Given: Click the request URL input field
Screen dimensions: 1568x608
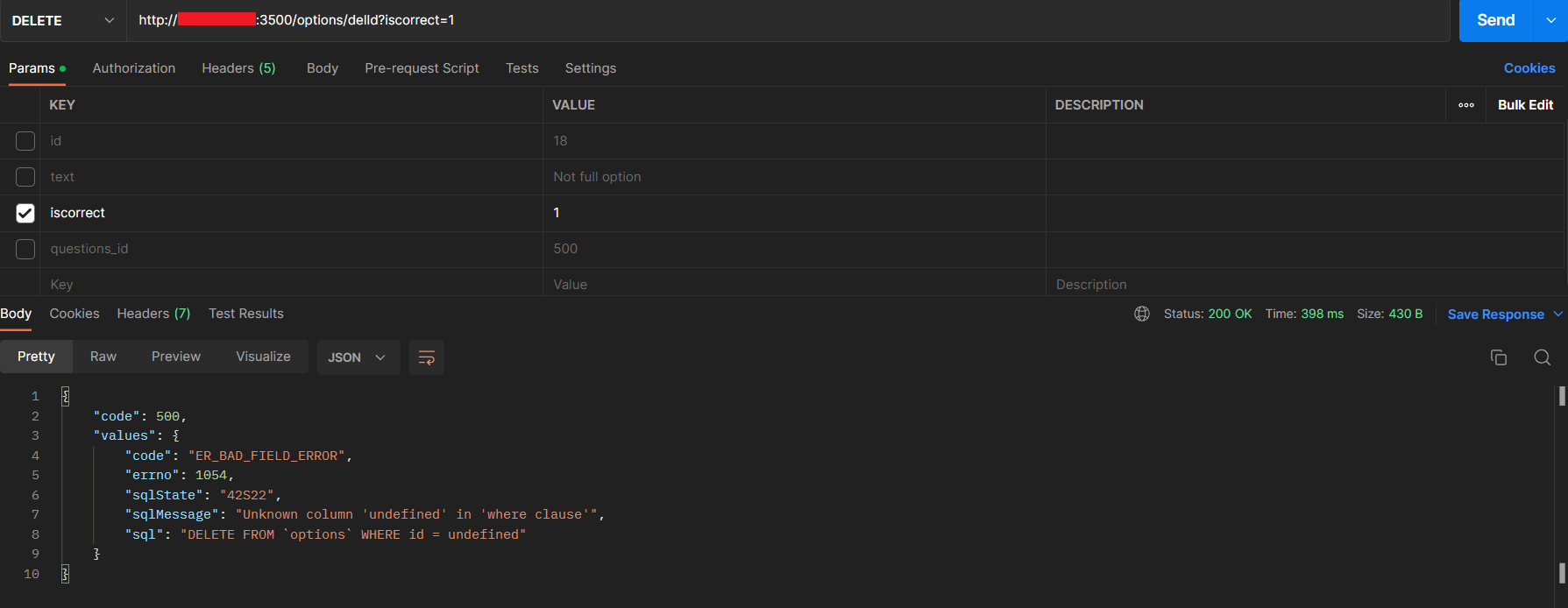Looking at the screenshot, I should [789, 20].
